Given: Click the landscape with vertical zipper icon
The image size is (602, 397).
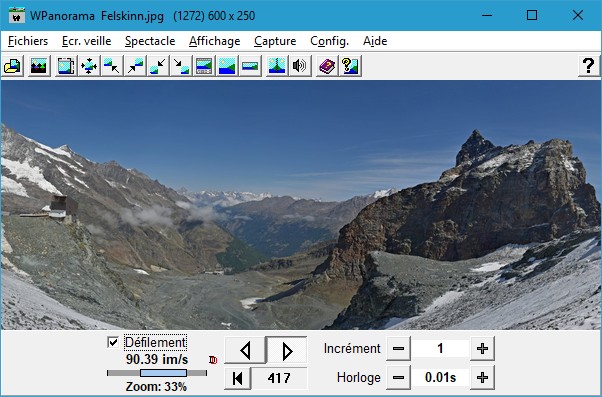Looking at the screenshot, I should [x=277, y=66].
